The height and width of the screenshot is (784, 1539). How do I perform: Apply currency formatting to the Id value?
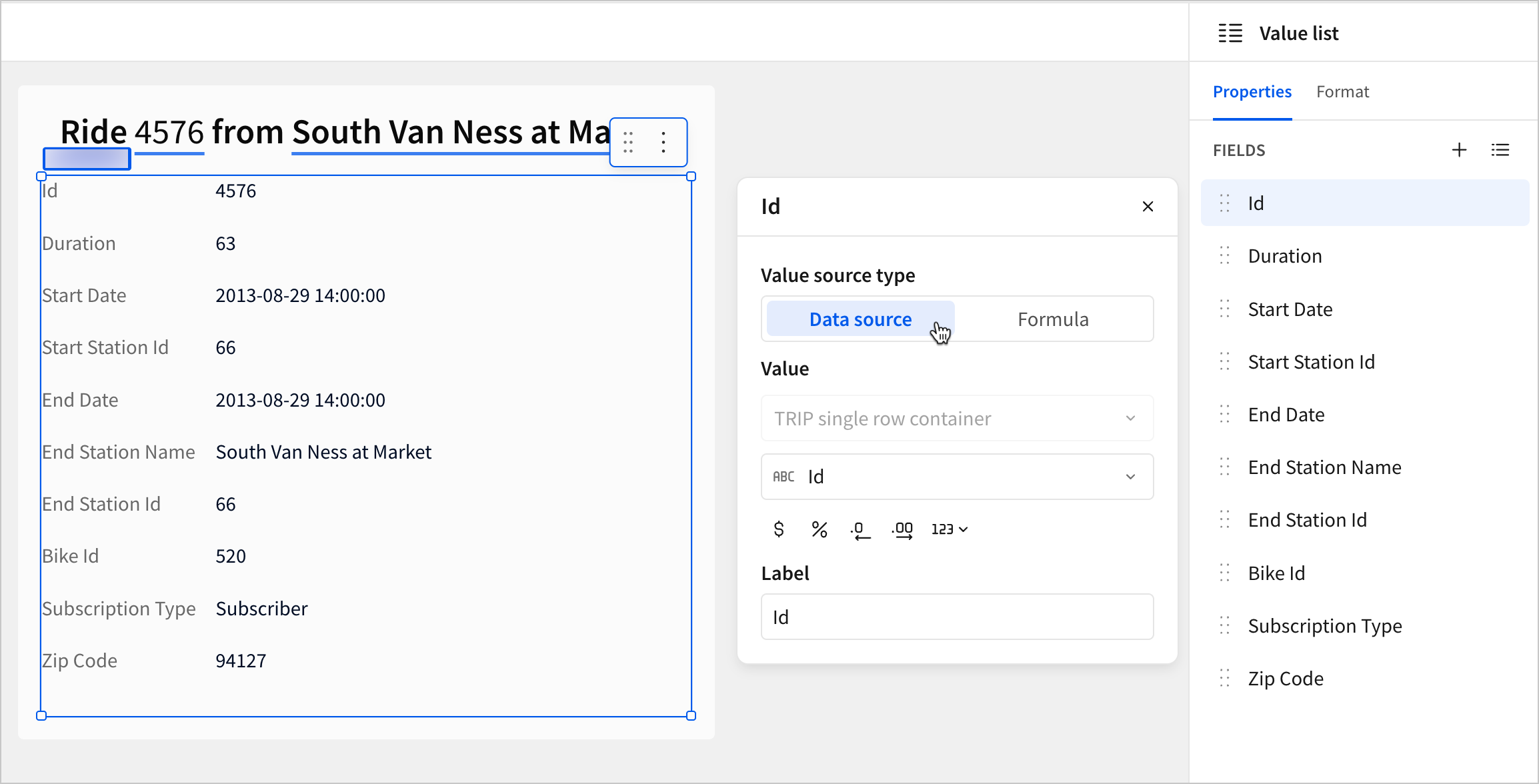point(778,529)
